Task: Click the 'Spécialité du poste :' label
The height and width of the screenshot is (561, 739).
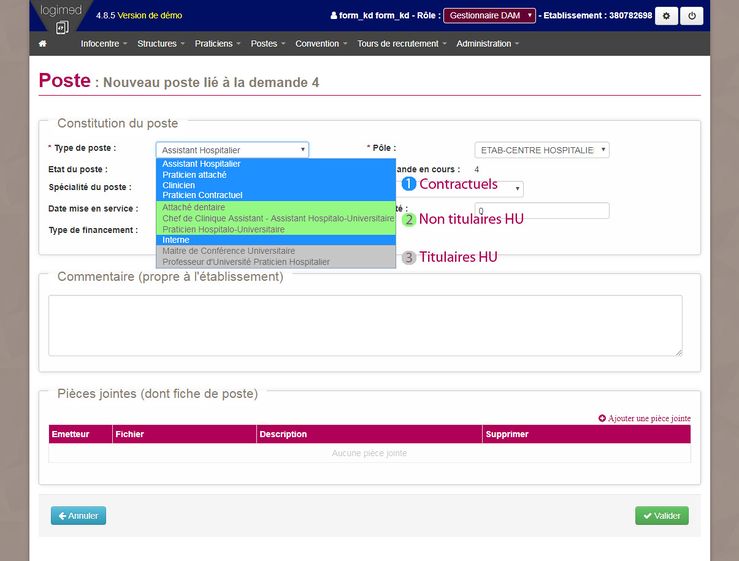Action: tap(90, 187)
